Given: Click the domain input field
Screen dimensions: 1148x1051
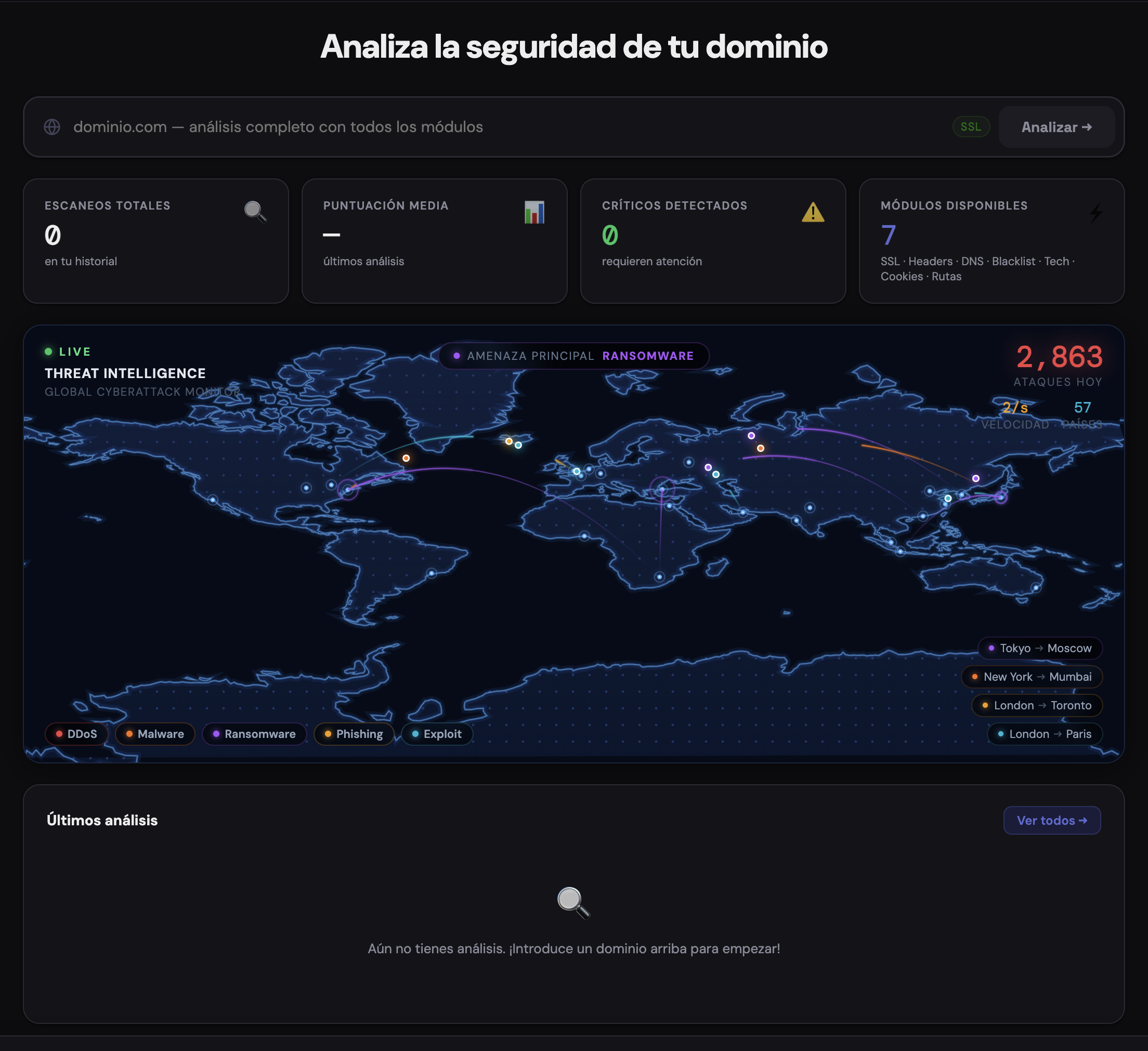Looking at the screenshot, I should pos(507,127).
